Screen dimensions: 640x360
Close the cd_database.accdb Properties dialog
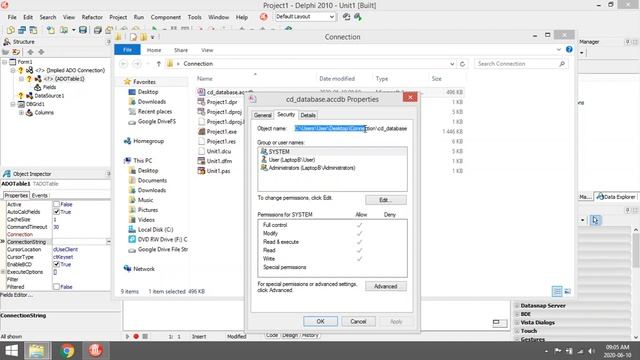tap(410, 97)
